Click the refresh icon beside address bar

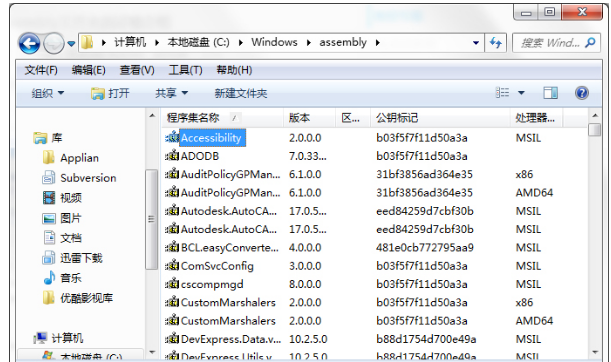tap(496, 42)
